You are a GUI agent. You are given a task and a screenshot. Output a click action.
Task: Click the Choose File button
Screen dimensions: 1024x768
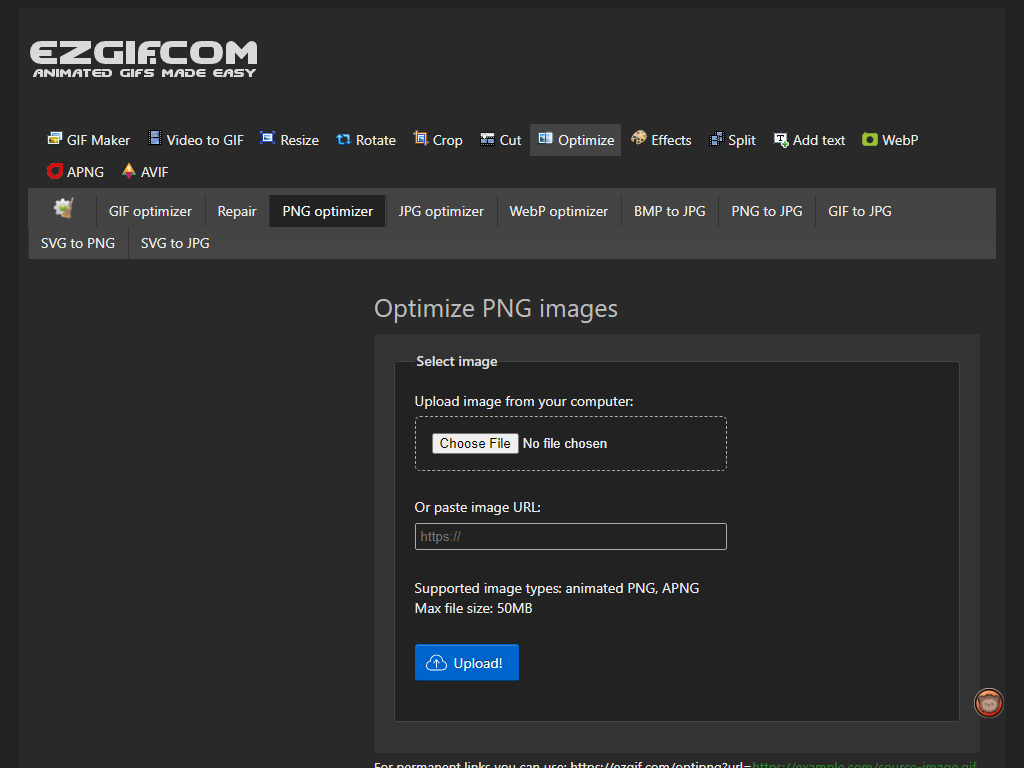click(x=475, y=443)
